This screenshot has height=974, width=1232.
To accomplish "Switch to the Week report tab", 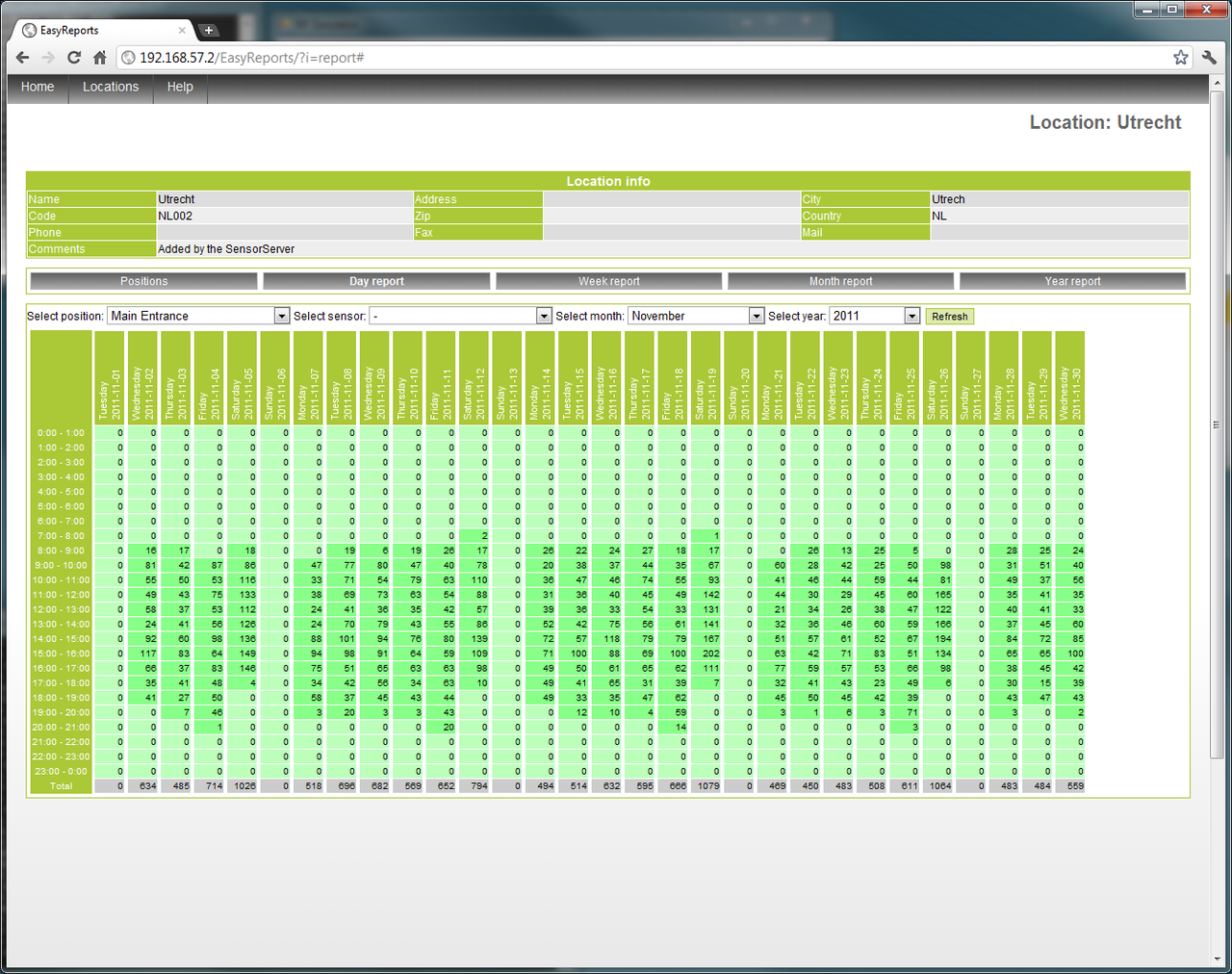I will (x=608, y=280).
